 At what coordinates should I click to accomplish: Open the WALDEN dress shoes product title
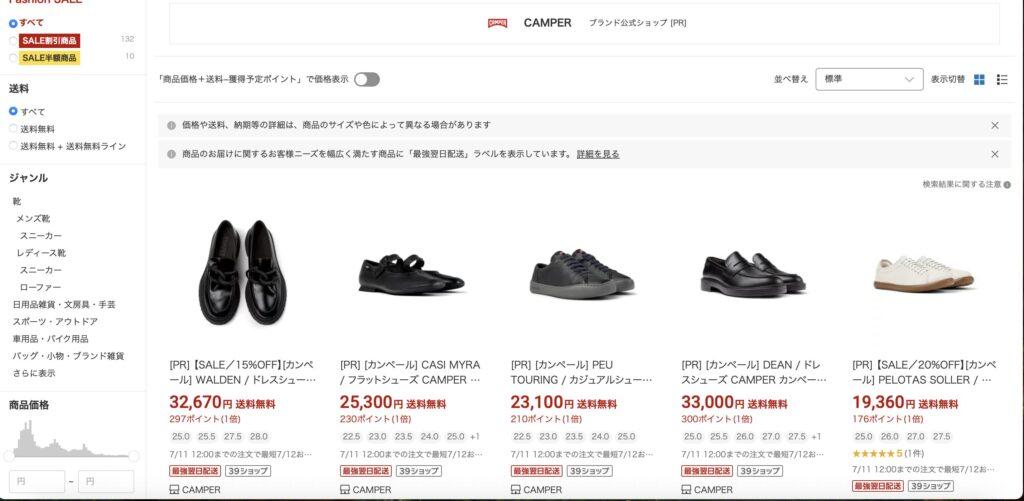242,372
